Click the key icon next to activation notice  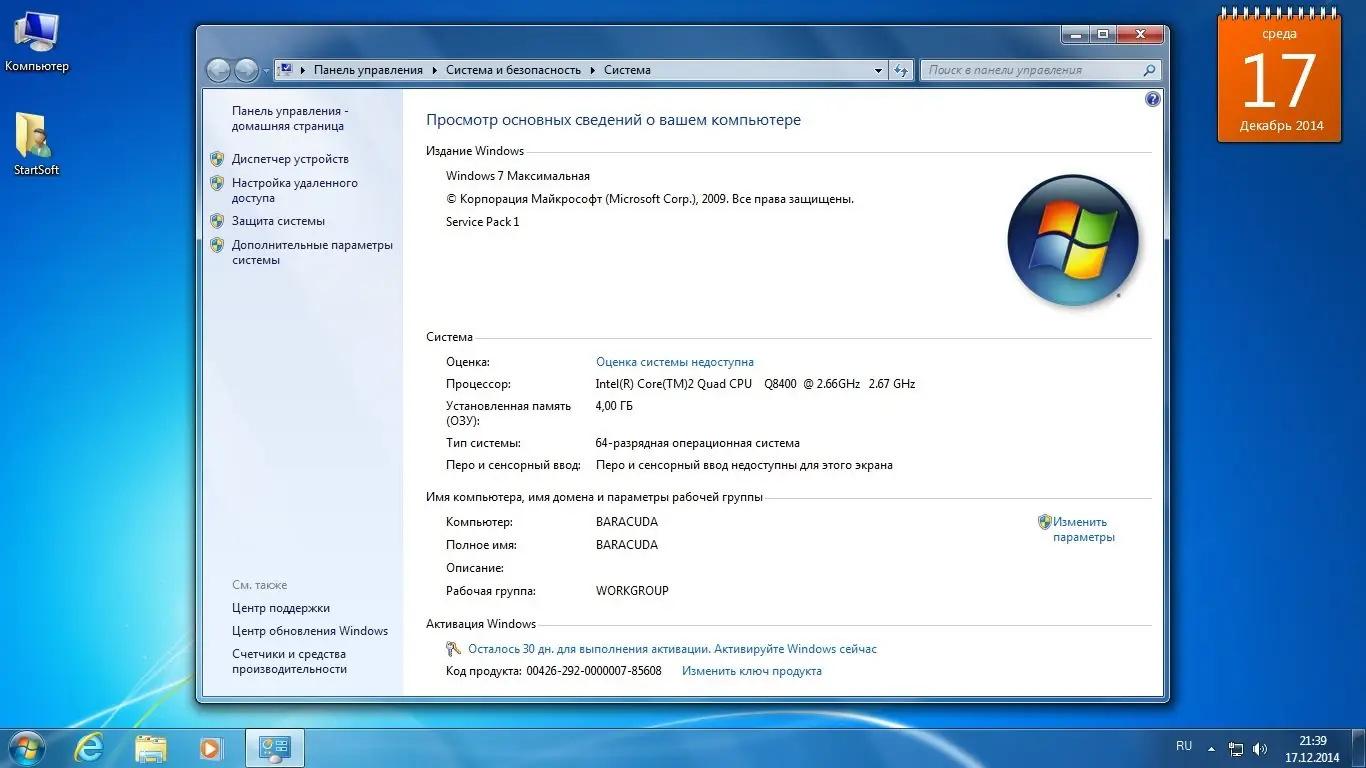coord(454,649)
